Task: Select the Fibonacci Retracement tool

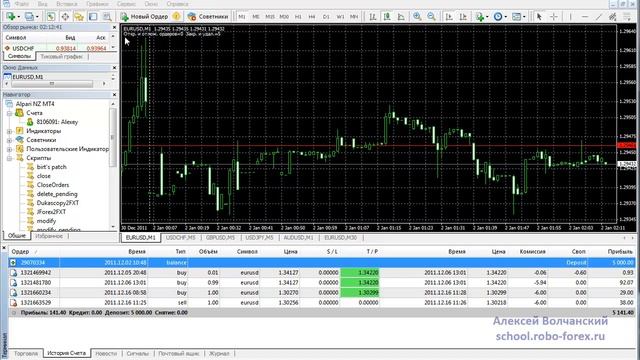Action: (627, 17)
